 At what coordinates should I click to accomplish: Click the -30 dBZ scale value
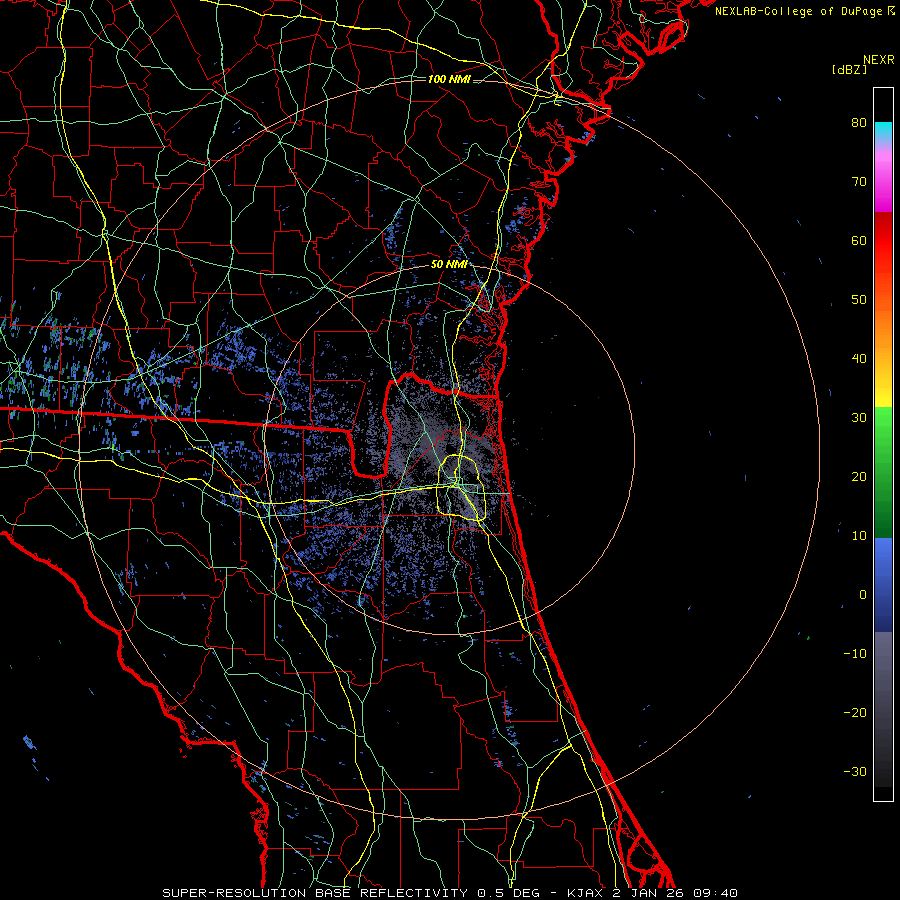pyautogui.click(x=855, y=771)
